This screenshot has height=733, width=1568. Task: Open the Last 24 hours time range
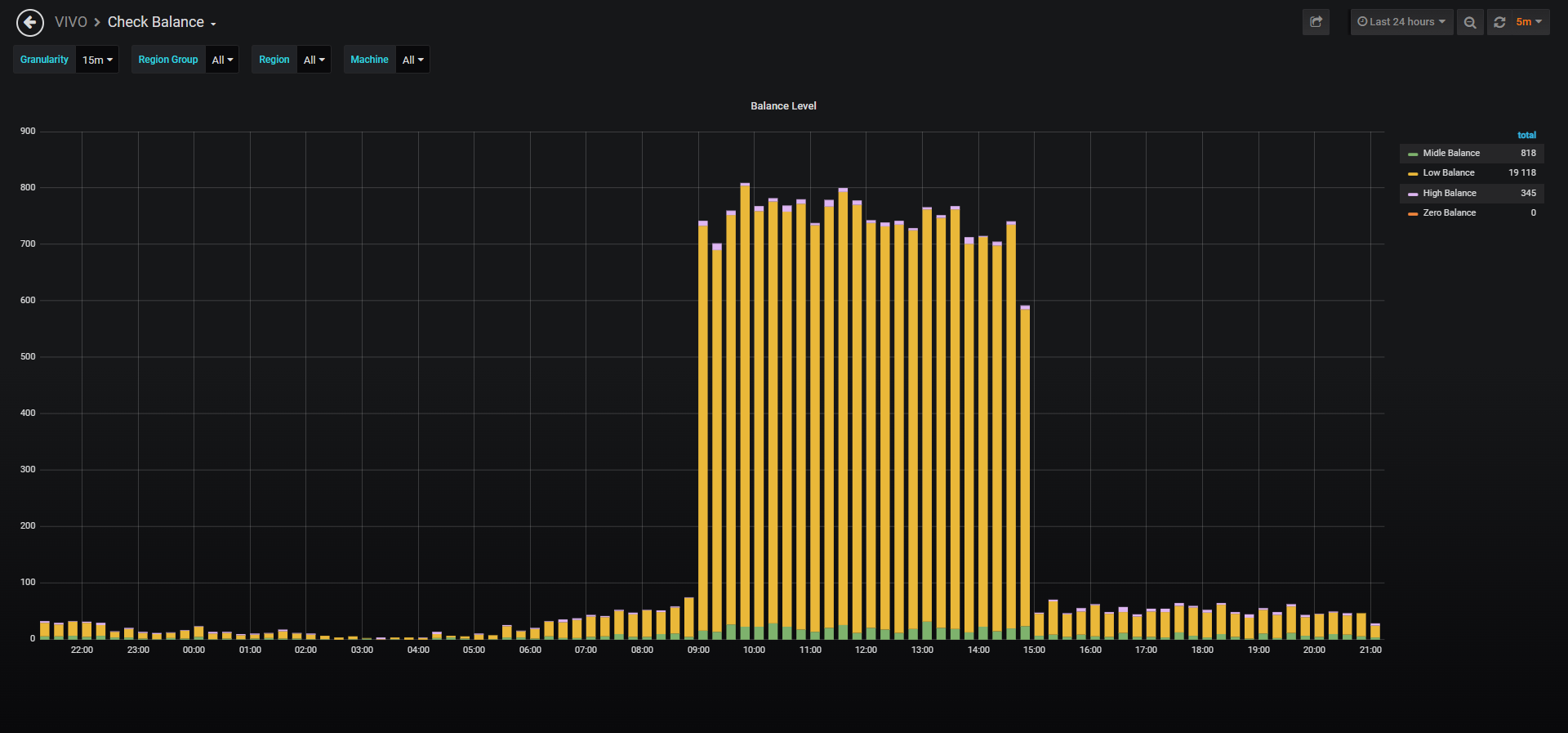[x=1401, y=22]
